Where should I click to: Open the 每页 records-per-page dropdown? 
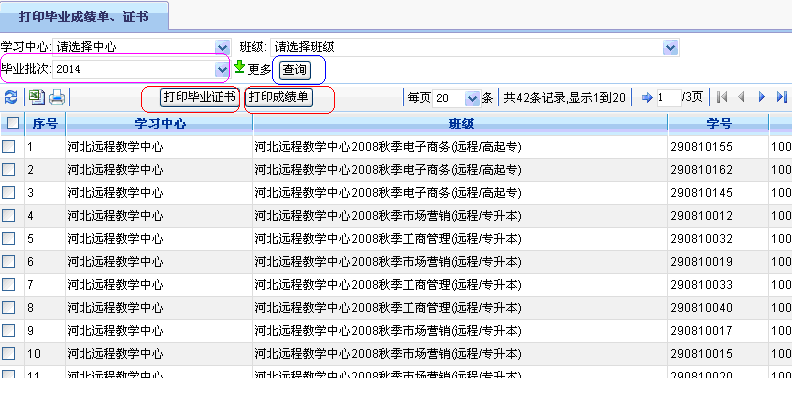pyautogui.click(x=472, y=98)
